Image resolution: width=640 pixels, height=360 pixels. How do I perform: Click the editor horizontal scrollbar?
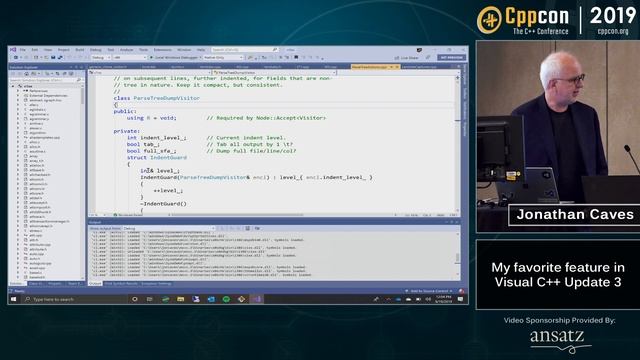(282, 215)
